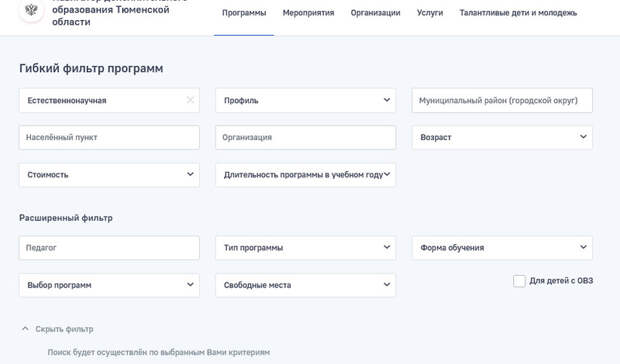Click the Скрыть фильтр link
This screenshot has width=620, height=364.
(64, 329)
